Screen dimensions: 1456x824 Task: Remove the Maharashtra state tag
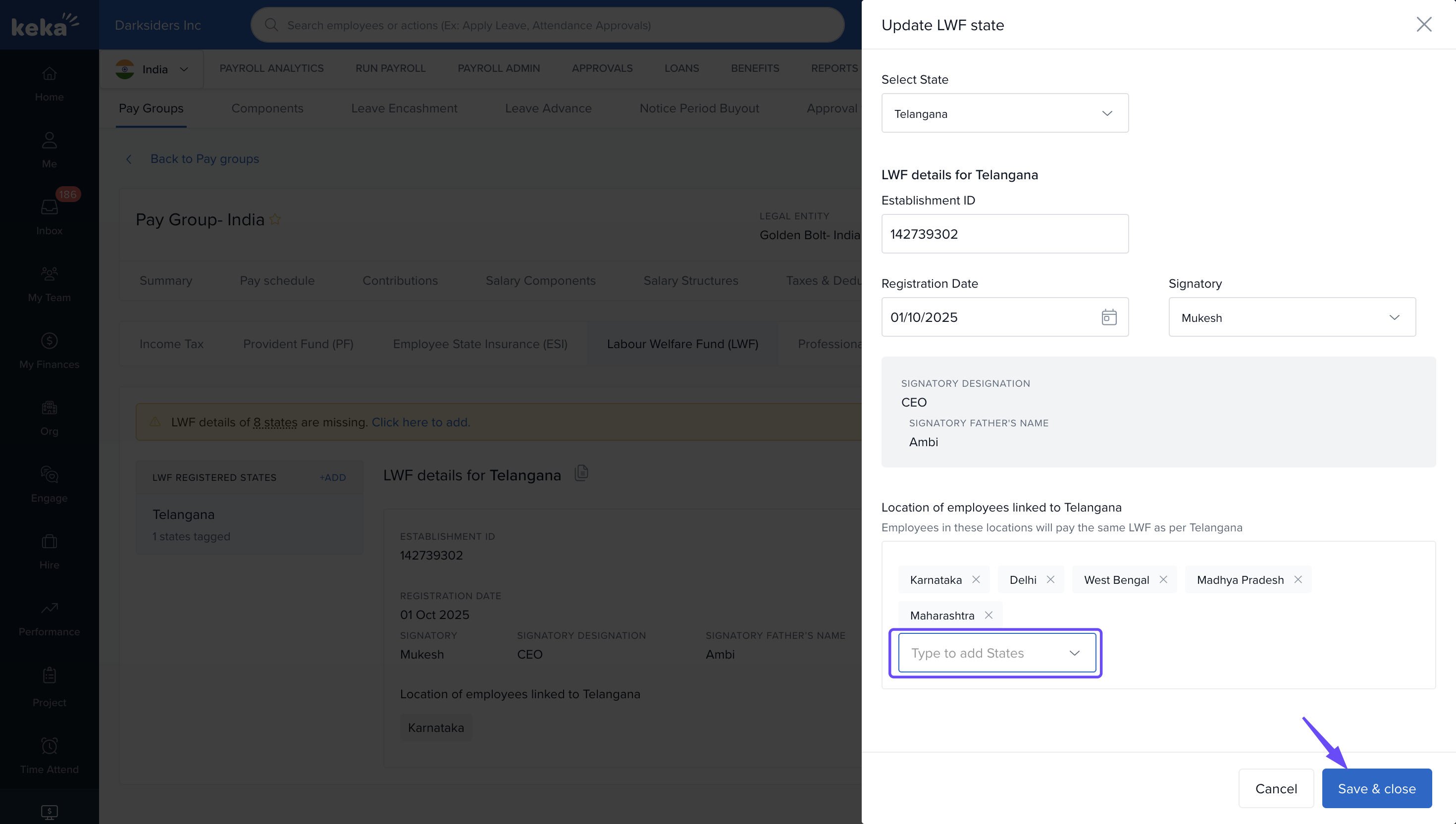pos(988,615)
